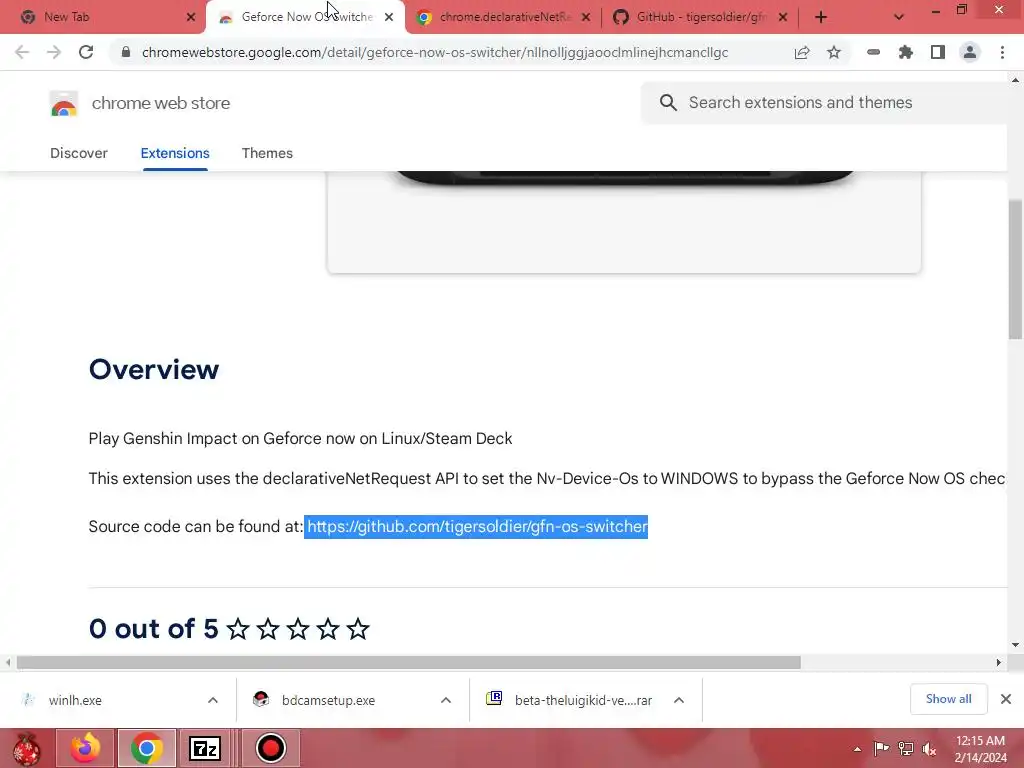Show all downloads
Image resolution: width=1024 pixels, height=768 pixels.
948,699
